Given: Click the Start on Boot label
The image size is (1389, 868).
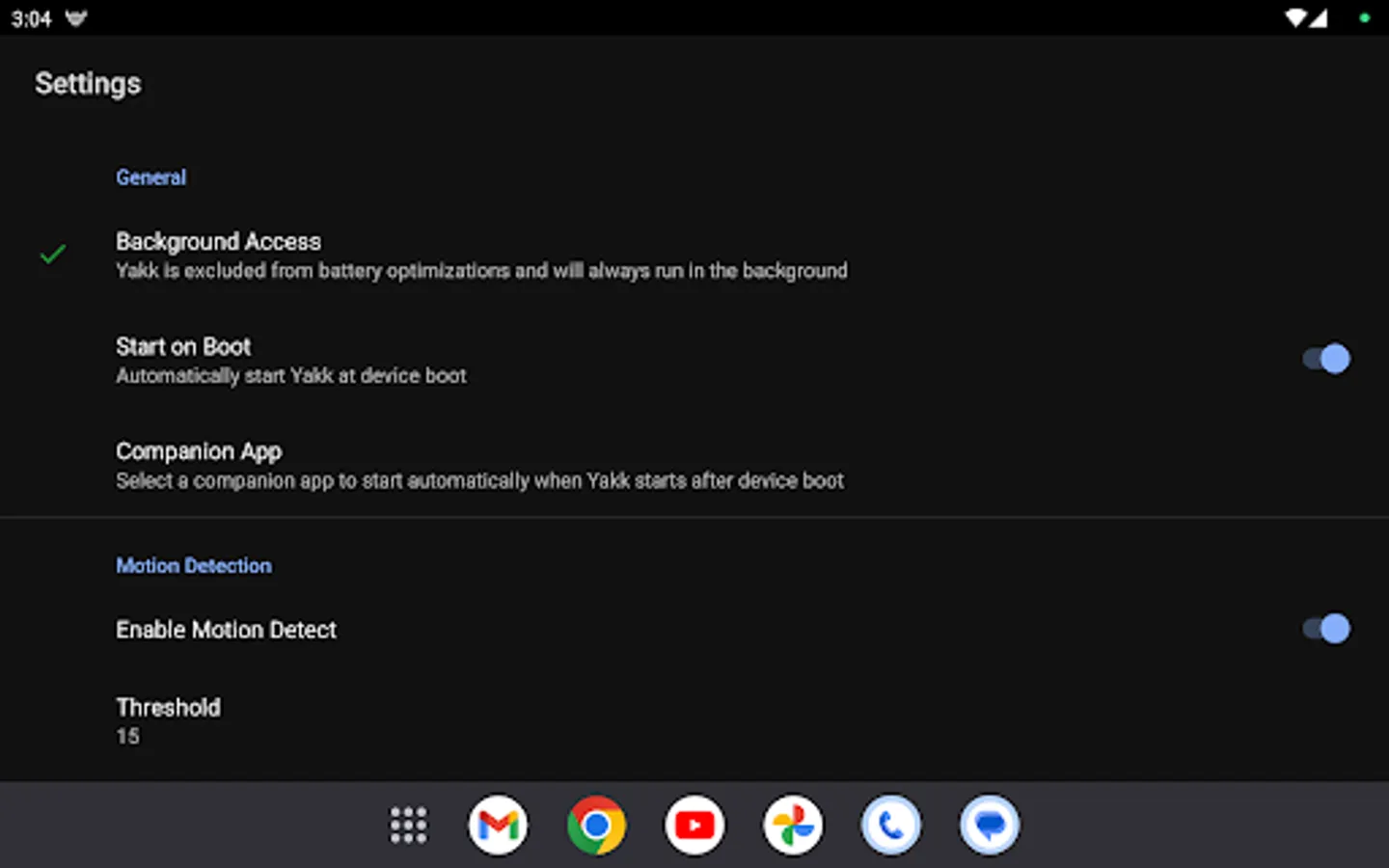Looking at the screenshot, I should 183,346.
